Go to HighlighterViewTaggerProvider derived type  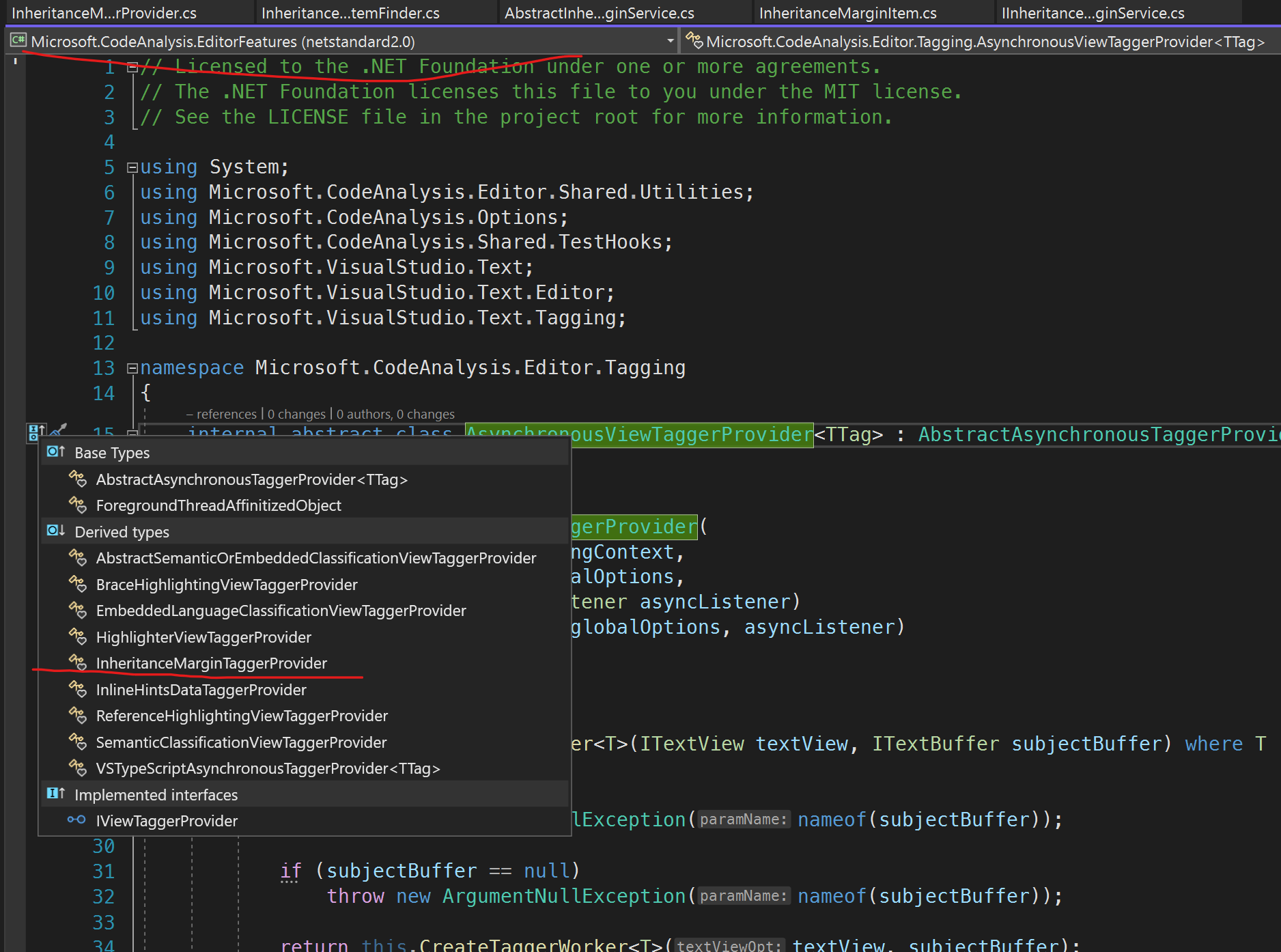coord(203,637)
